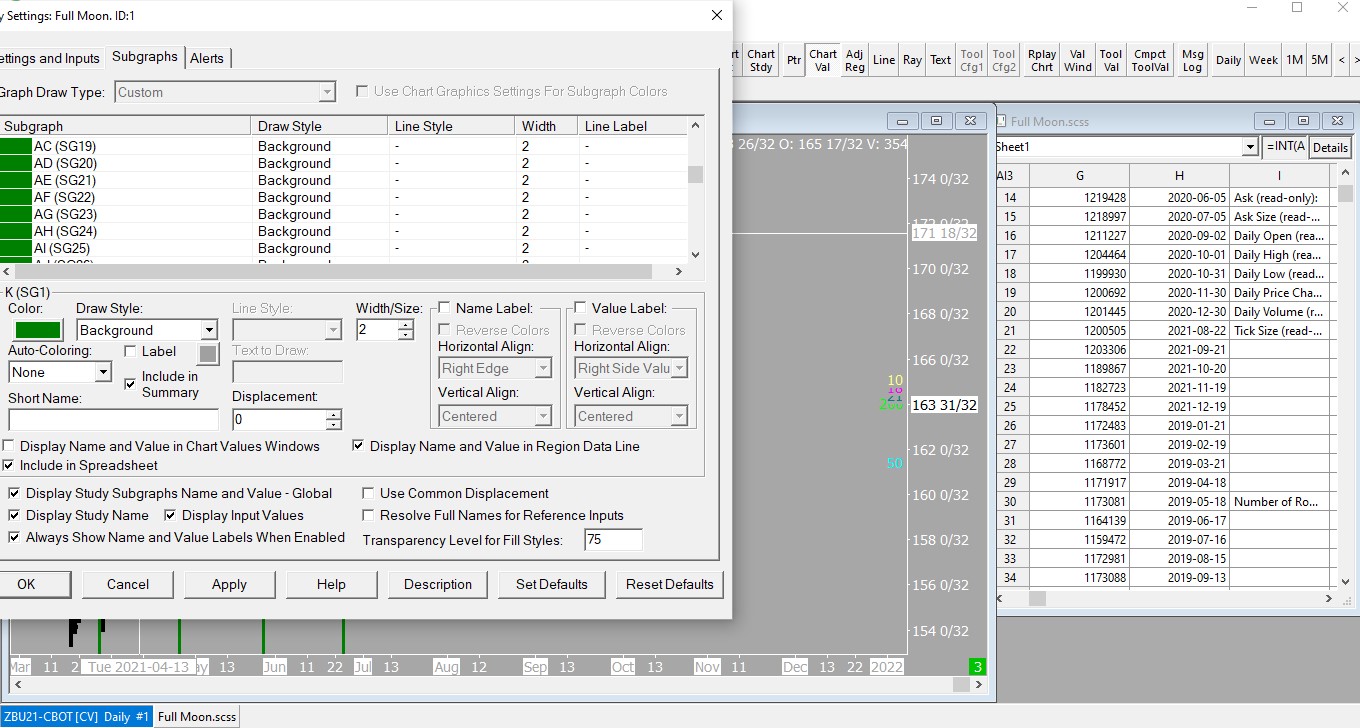Minimize the Full Moon.scss spreadsheet window

point(1268,121)
